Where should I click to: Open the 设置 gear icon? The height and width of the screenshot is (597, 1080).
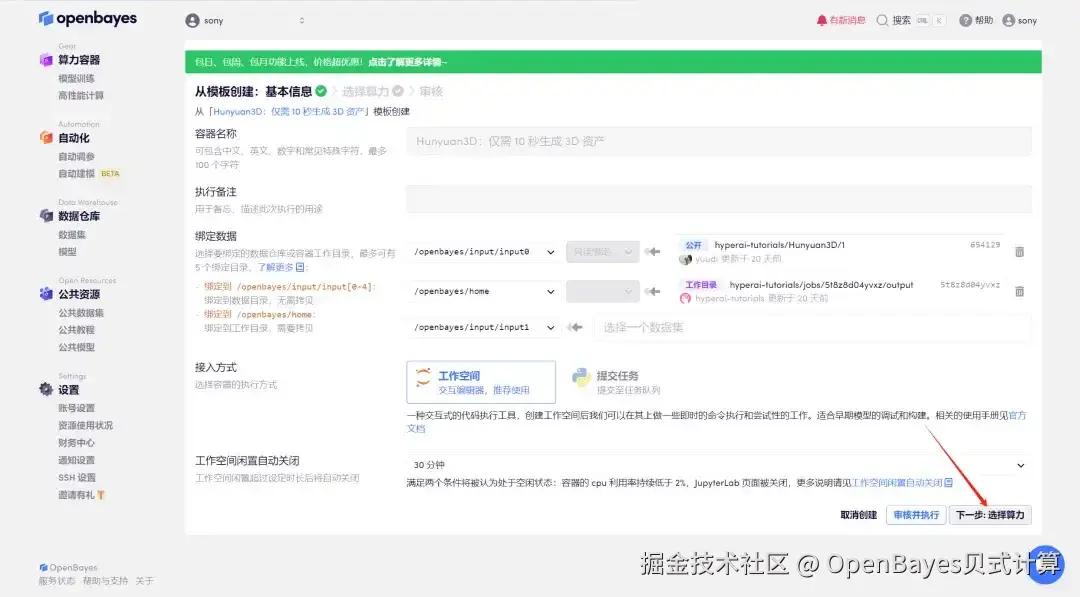pyautogui.click(x=46, y=390)
